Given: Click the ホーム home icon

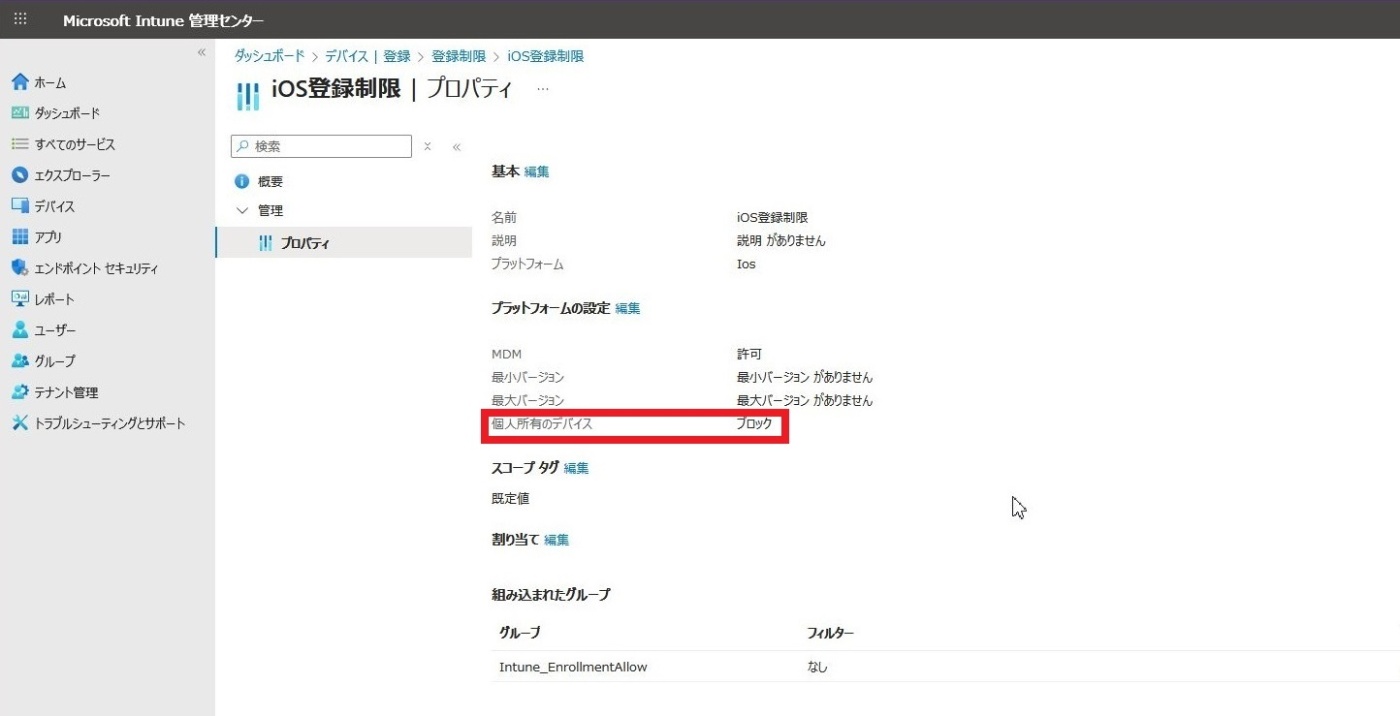Looking at the screenshot, I should (x=19, y=82).
